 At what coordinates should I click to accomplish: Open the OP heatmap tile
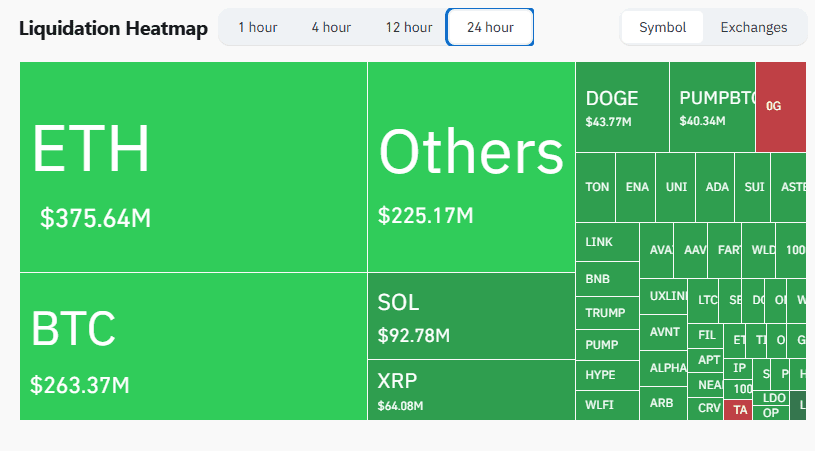click(771, 413)
